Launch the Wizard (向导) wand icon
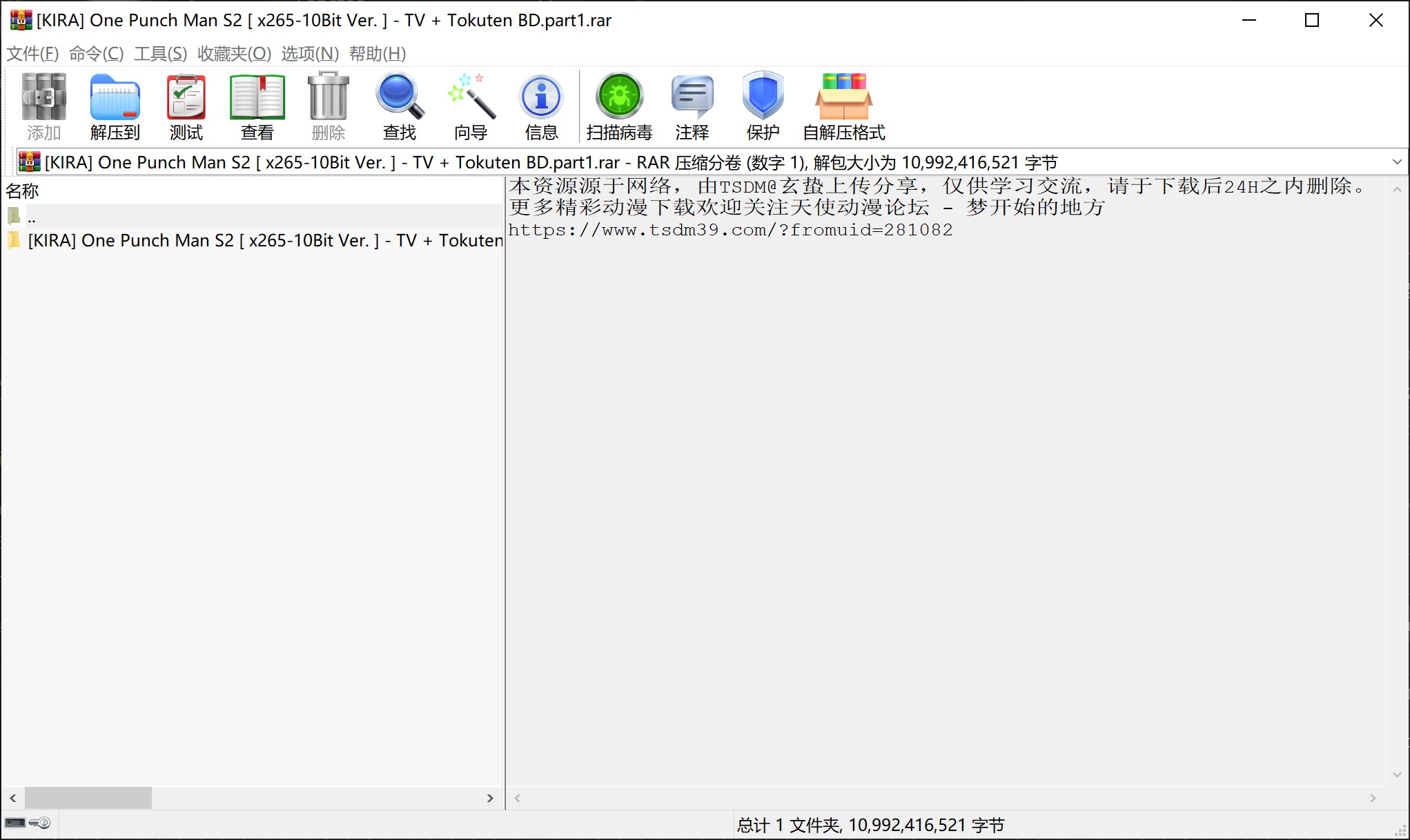The width and height of the screenshot is (1410, 840). tap(471, 105)
